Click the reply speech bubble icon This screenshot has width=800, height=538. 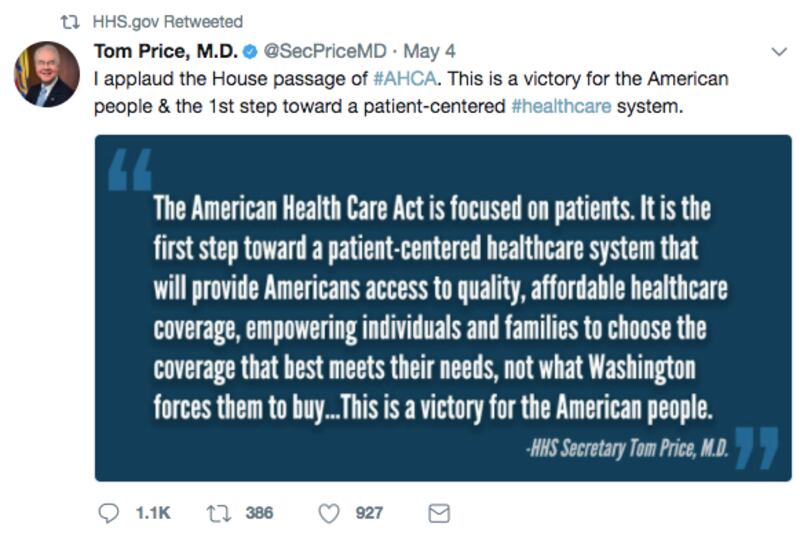tap(110, 513)
